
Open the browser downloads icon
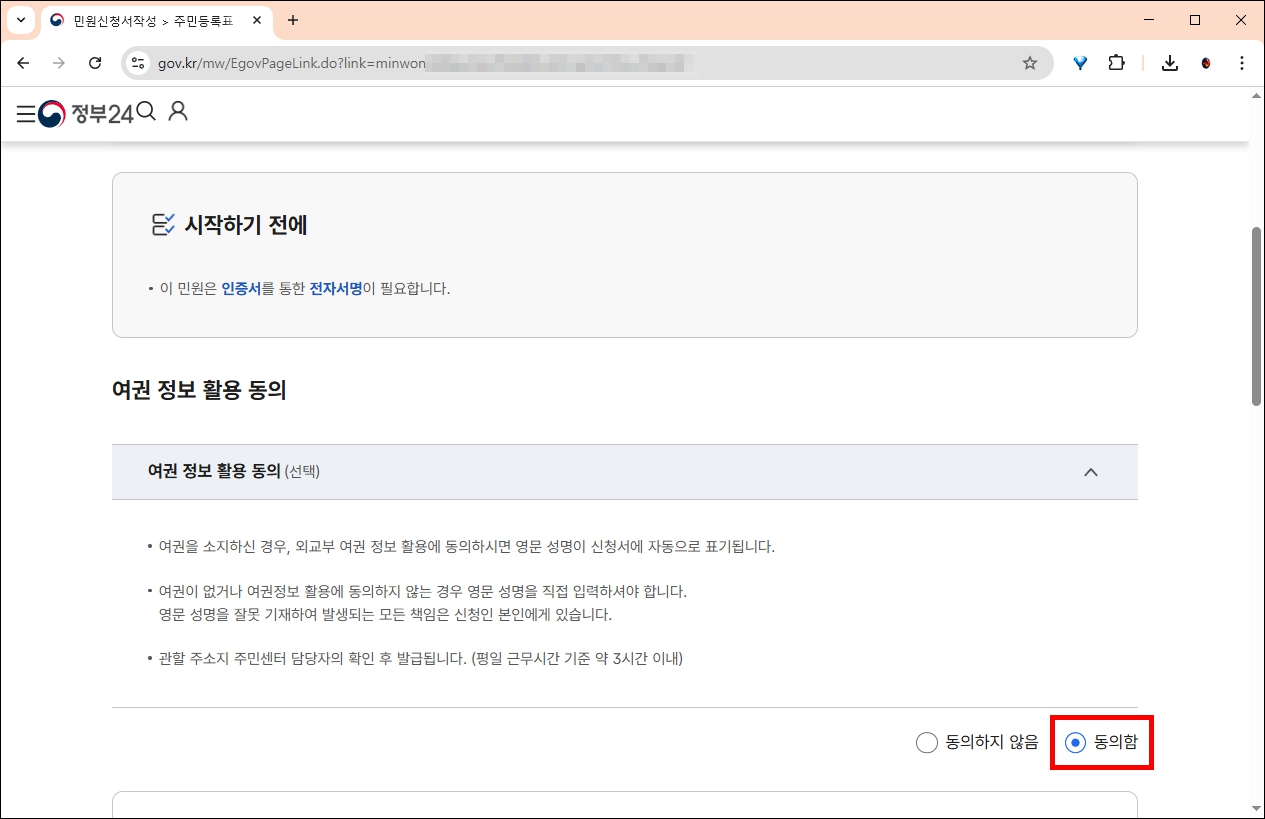click(x=1169, y=63)
